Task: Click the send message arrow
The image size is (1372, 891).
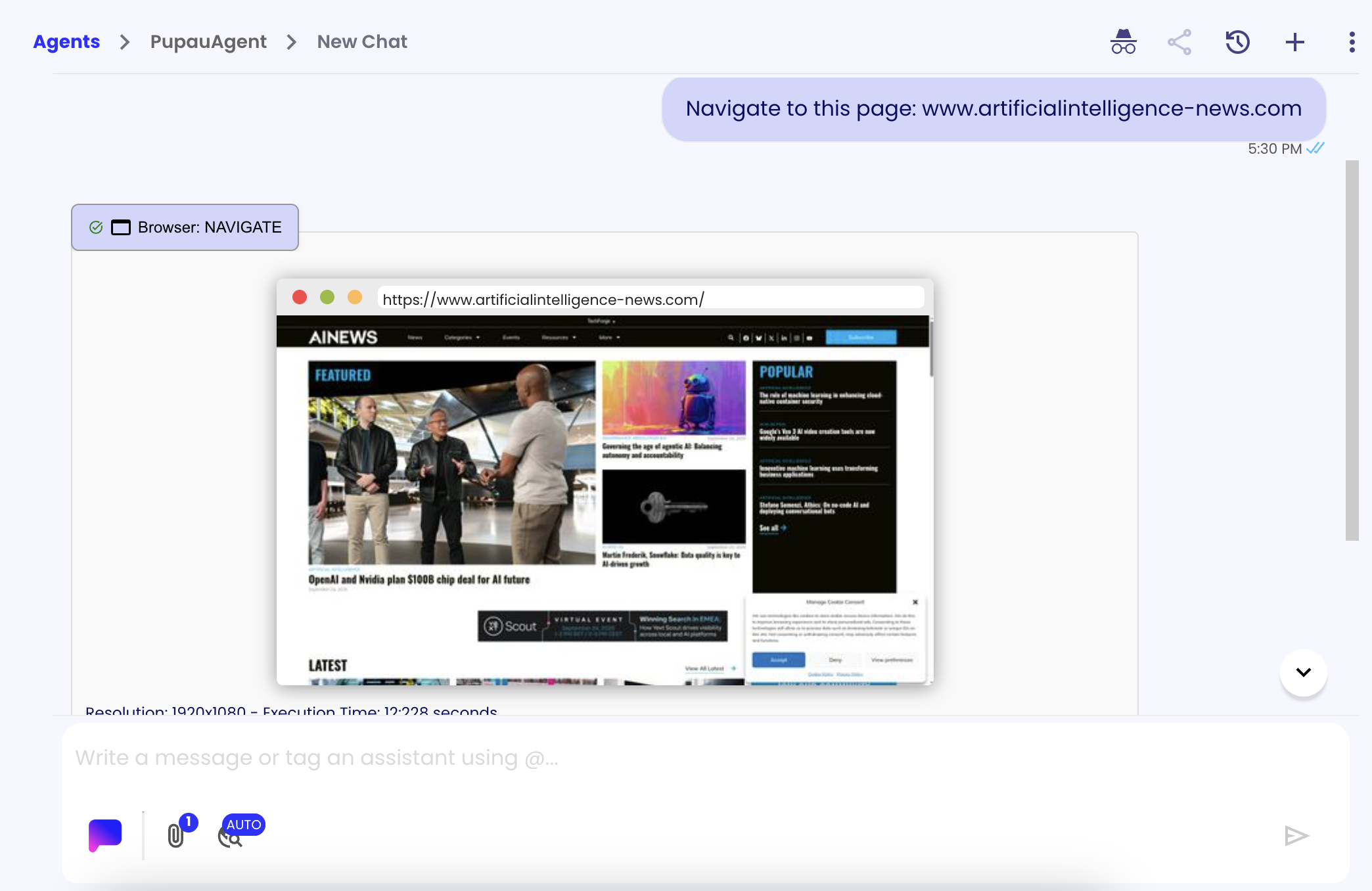Action: tap(1296, 836)
